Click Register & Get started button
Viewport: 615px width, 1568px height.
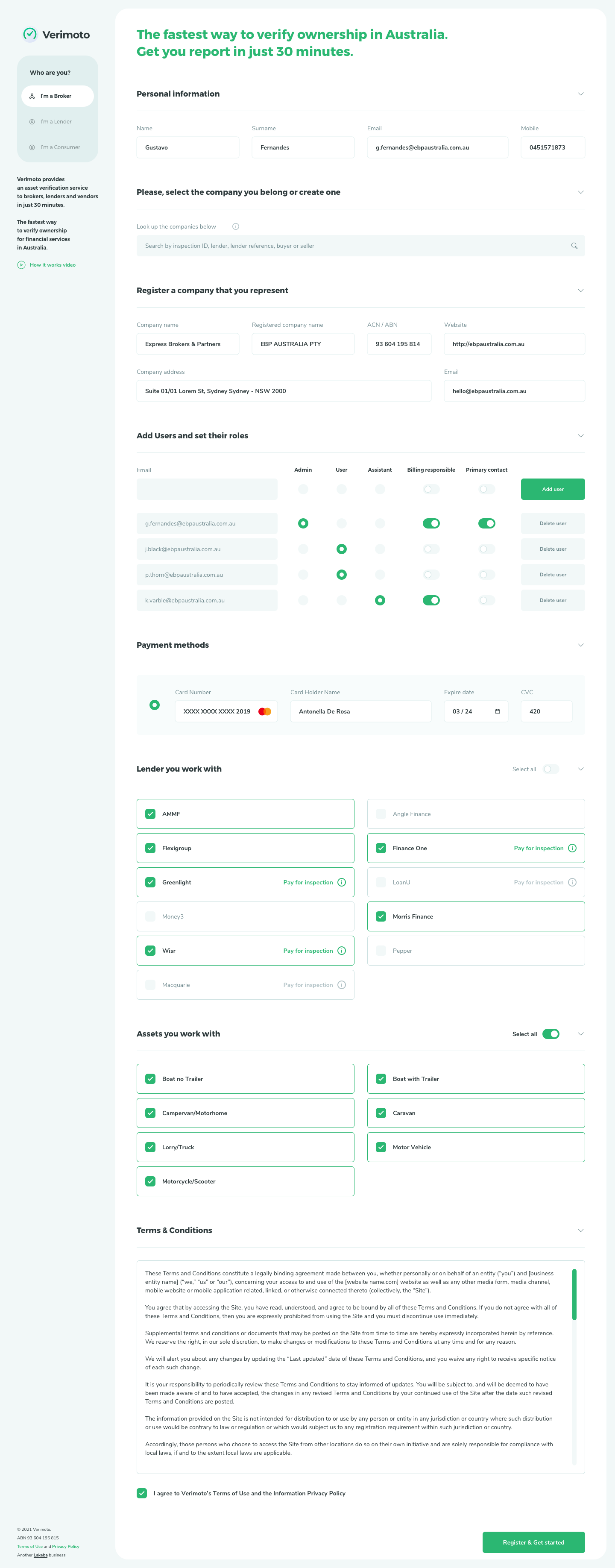533,1542
